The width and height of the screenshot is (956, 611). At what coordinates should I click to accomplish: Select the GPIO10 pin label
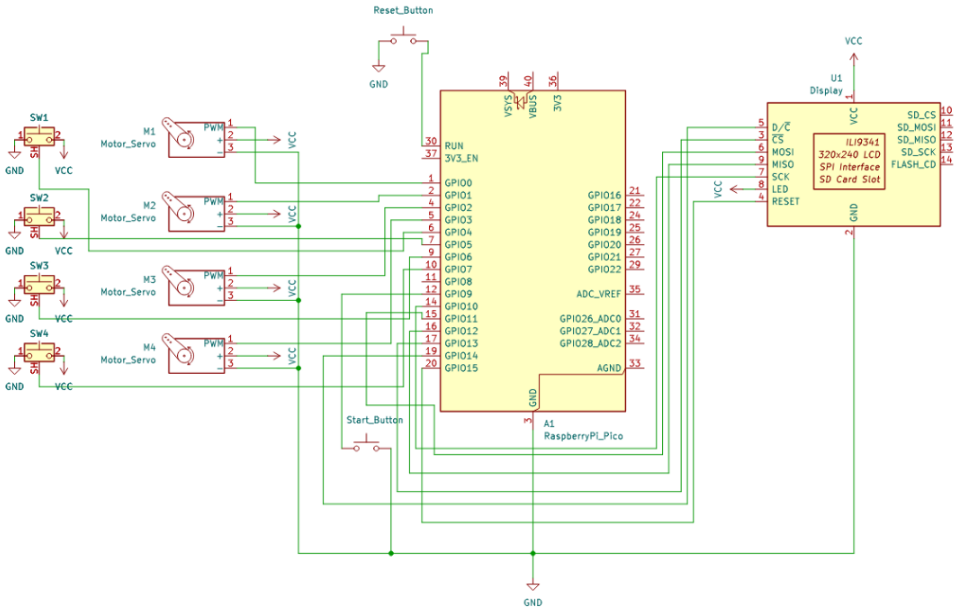click(461, 306)
